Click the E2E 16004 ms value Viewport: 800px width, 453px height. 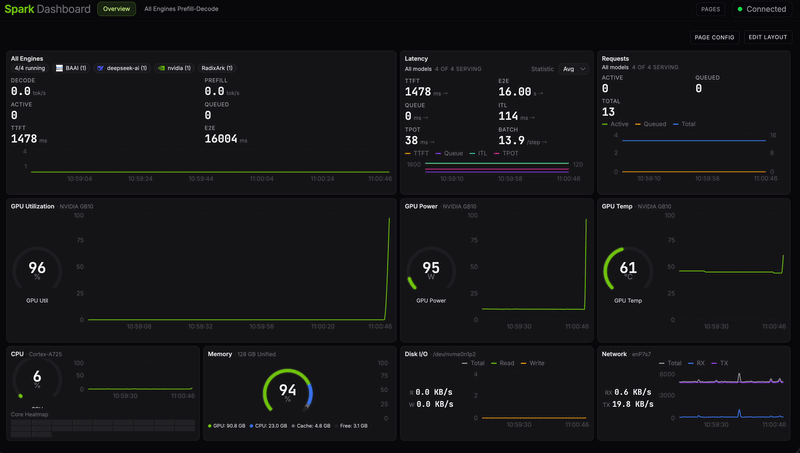226,139
